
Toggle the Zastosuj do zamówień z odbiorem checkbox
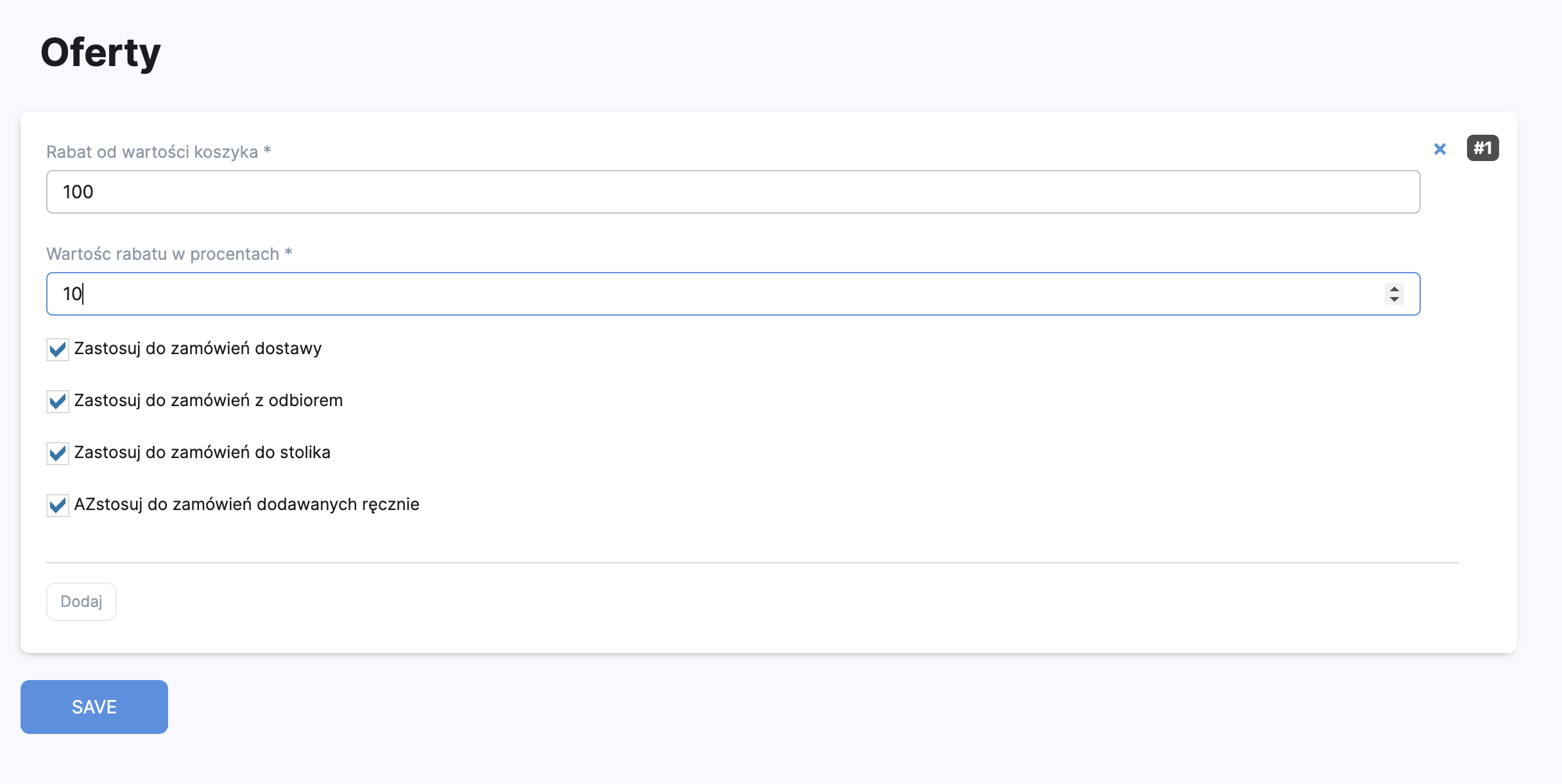[58, 402]
